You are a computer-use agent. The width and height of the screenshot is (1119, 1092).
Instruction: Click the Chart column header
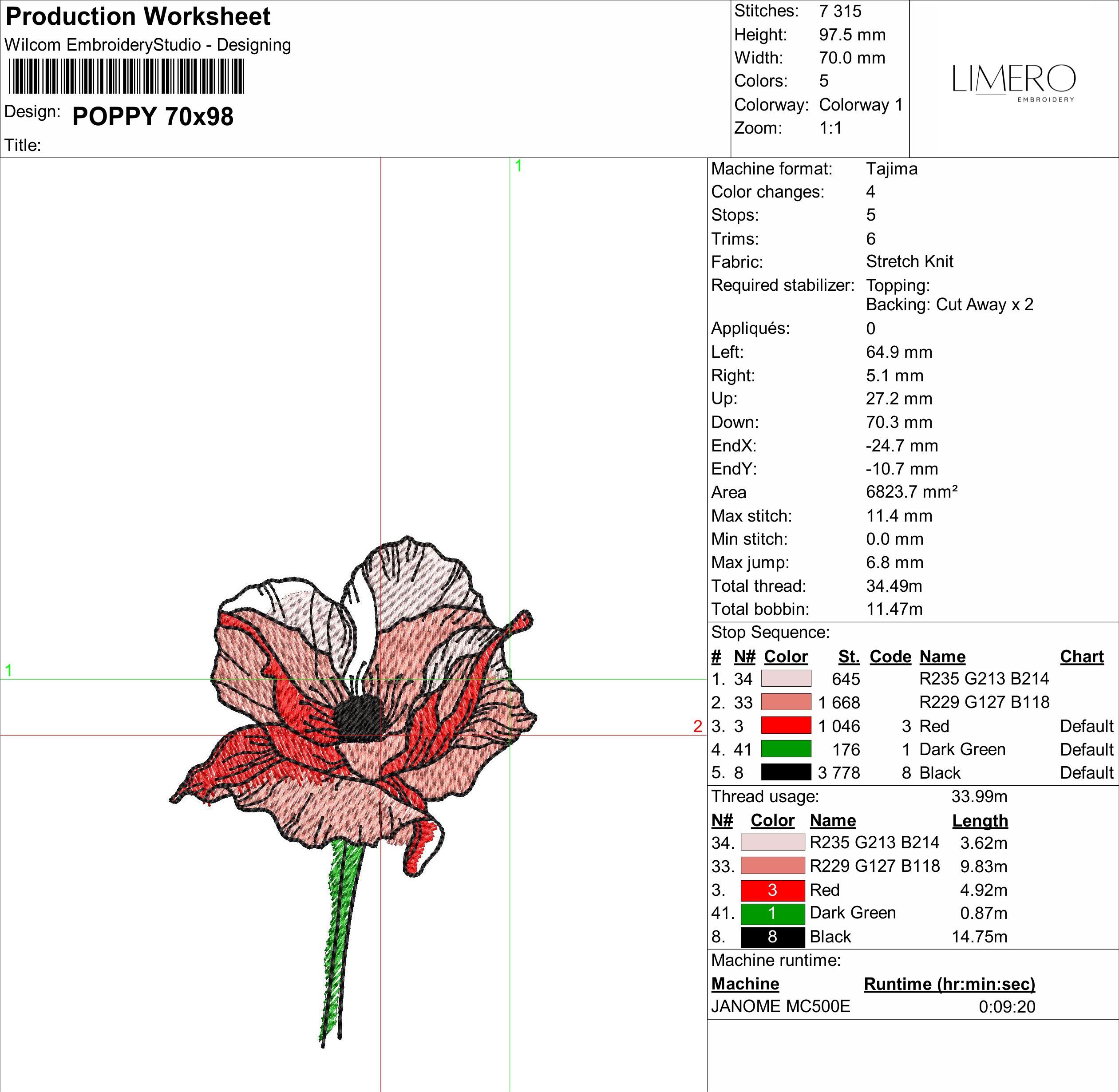(x=1082, y=656)
